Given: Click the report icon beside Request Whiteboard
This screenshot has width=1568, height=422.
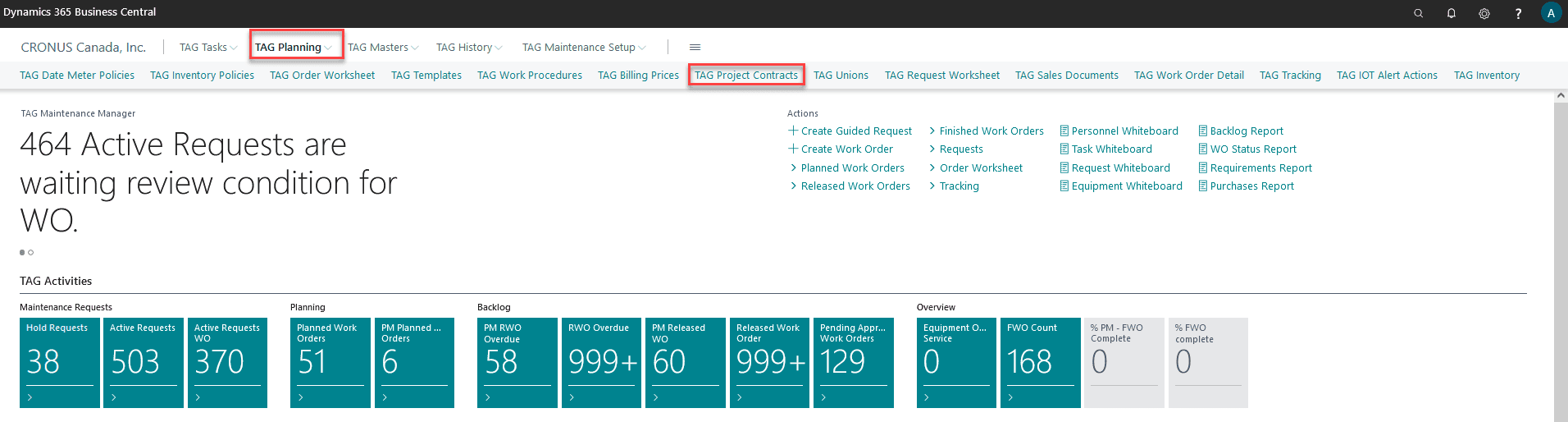Looking at the screenshot, I should tap(1064, 167).
